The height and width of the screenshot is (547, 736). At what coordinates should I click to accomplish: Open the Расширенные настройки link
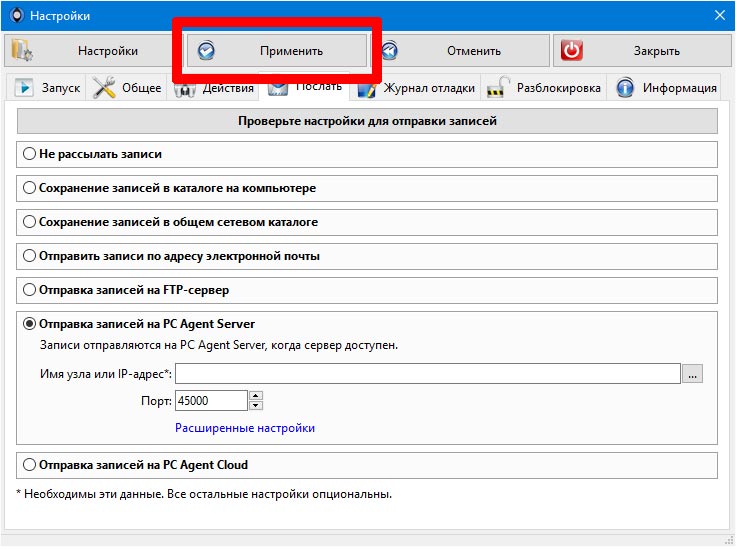(x=245, y=428)
